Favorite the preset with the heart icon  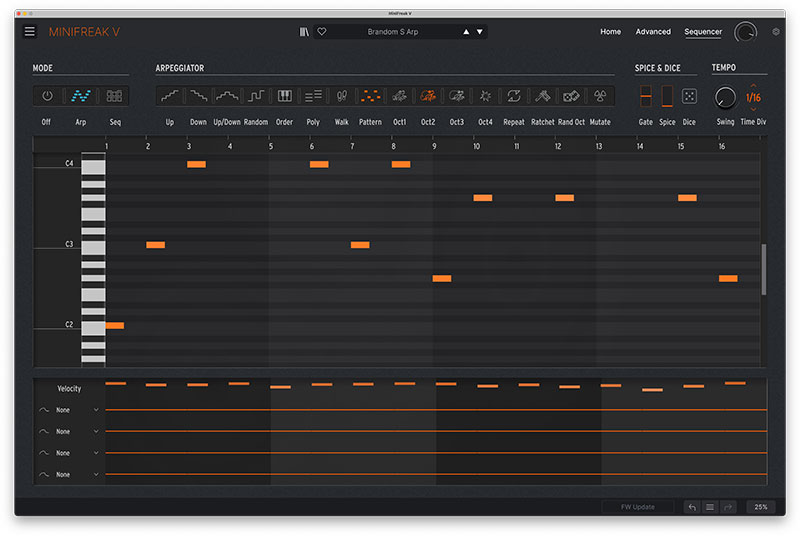(322, 32)
